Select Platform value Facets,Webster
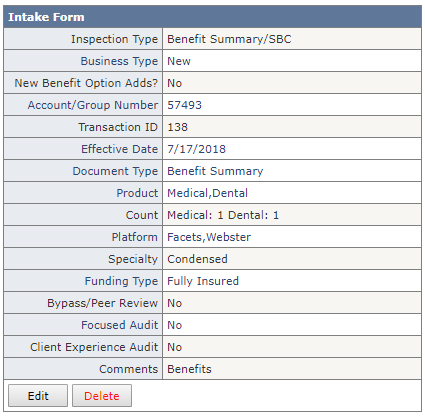 pyautogui.click(x=209, y=237)
